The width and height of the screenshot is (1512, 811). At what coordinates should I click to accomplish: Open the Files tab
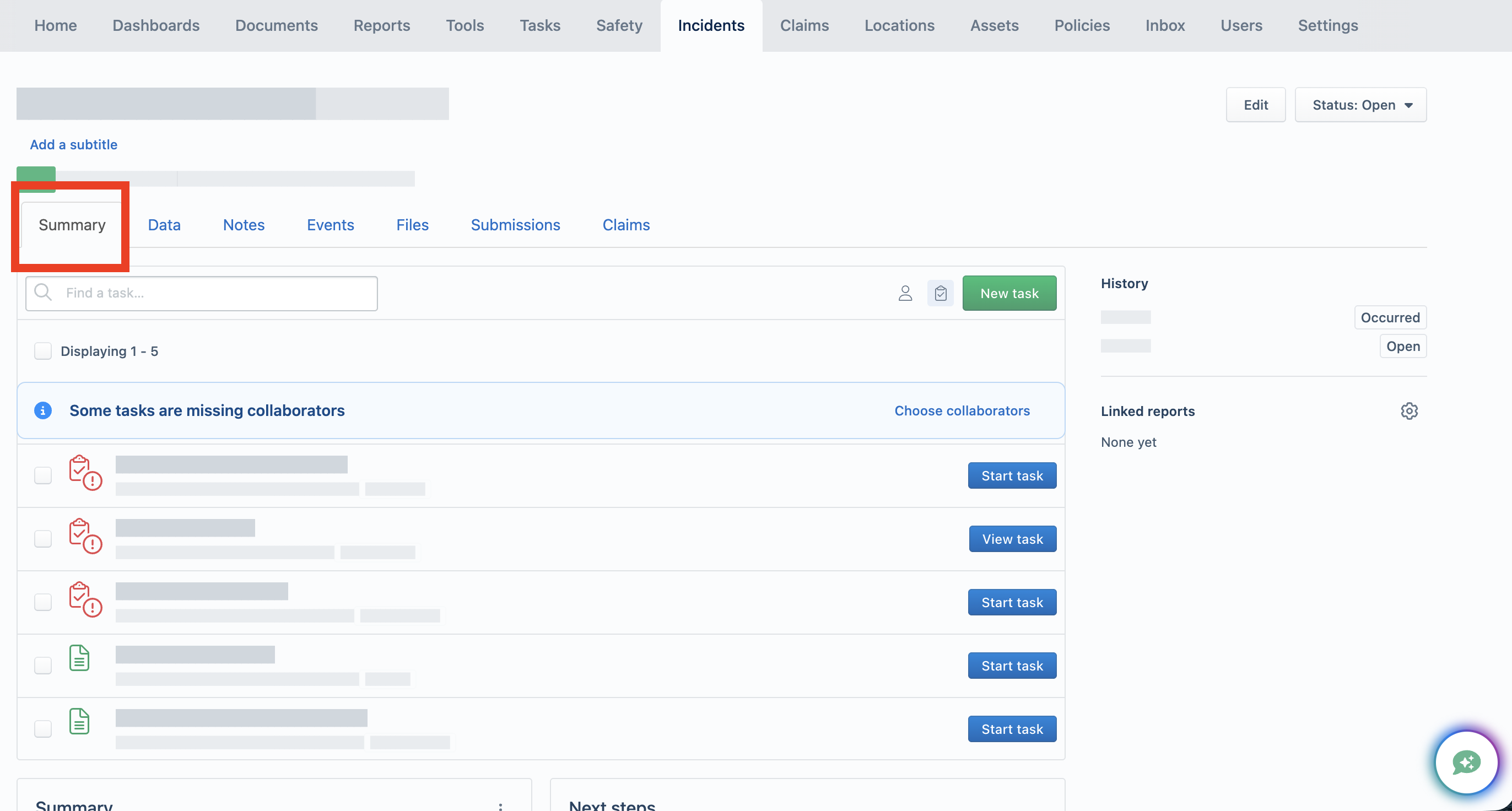[412, 225]
